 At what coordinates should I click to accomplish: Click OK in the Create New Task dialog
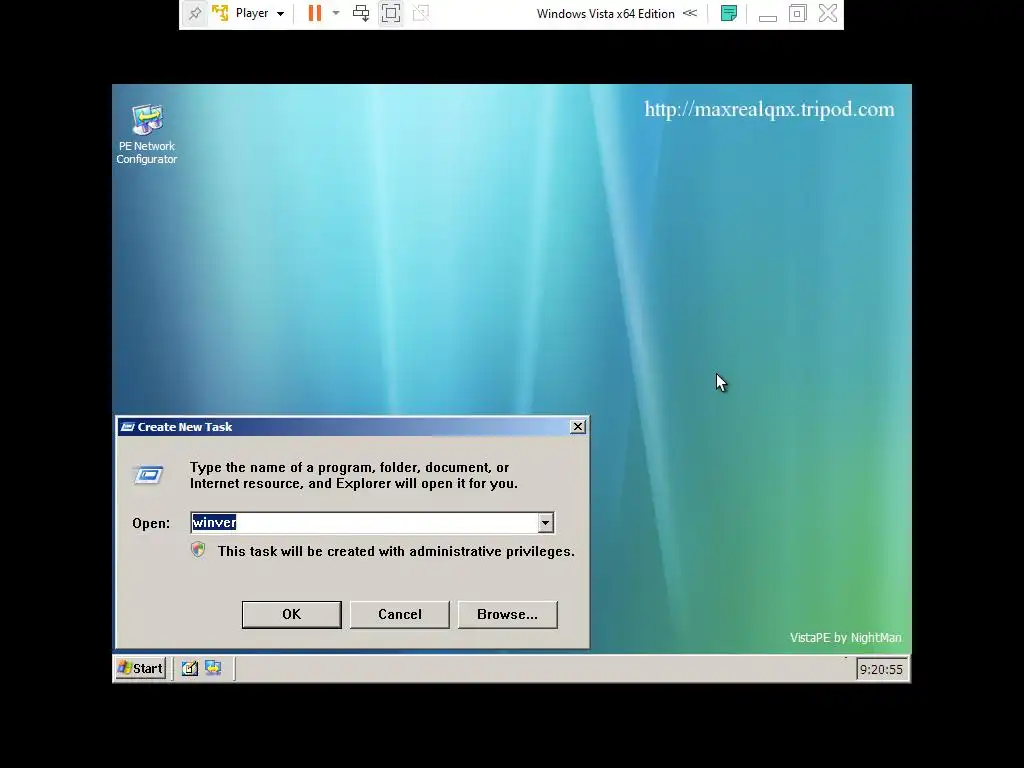(x=291, y=615)
